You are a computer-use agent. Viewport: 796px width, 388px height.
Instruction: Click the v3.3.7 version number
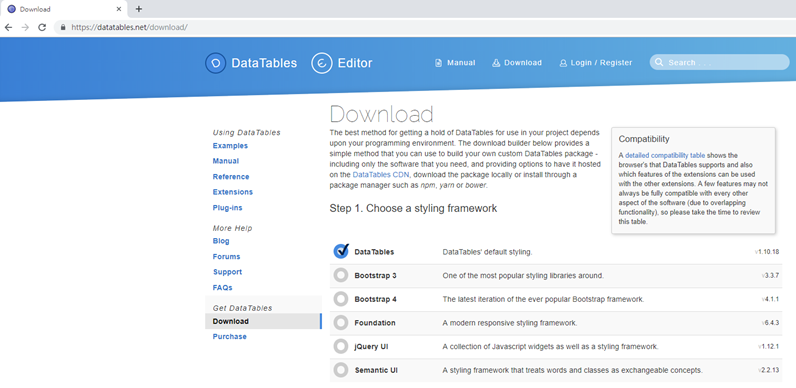pyautogui.click(x=770, y=276)
